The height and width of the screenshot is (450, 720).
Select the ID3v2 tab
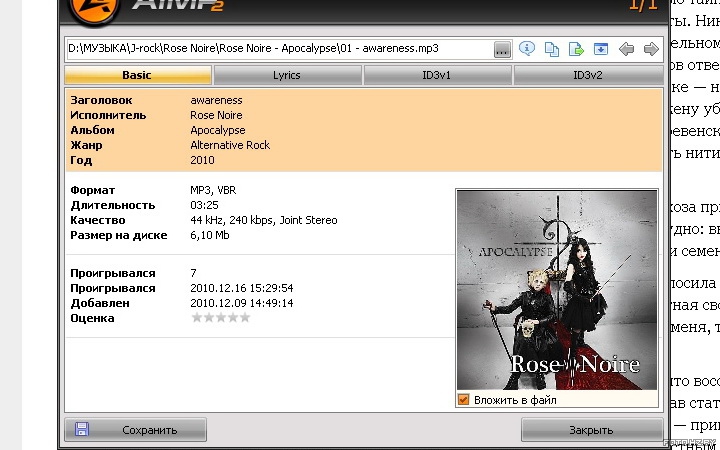click(587, 75)
